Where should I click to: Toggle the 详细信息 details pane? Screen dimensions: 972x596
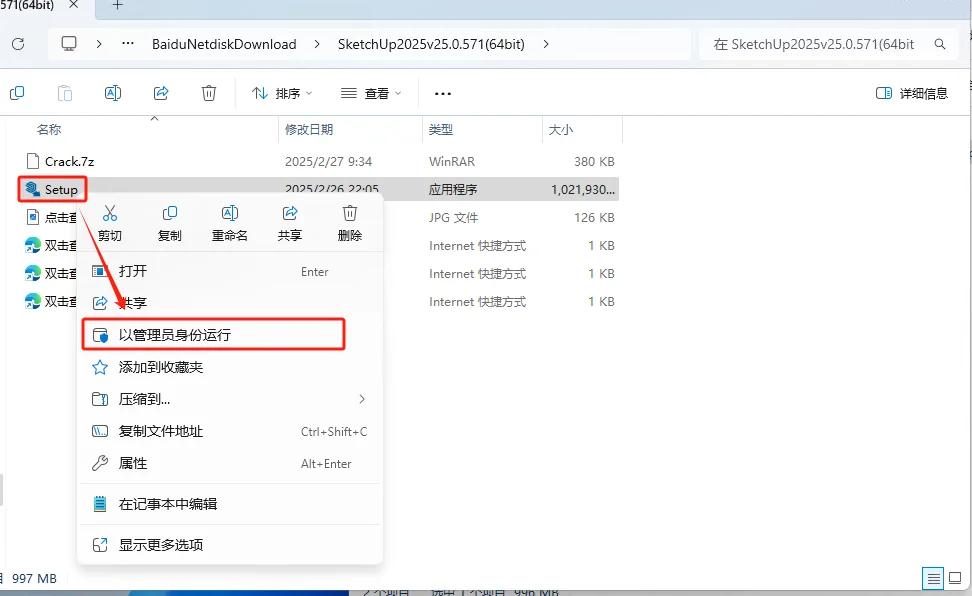pos(912,94)
